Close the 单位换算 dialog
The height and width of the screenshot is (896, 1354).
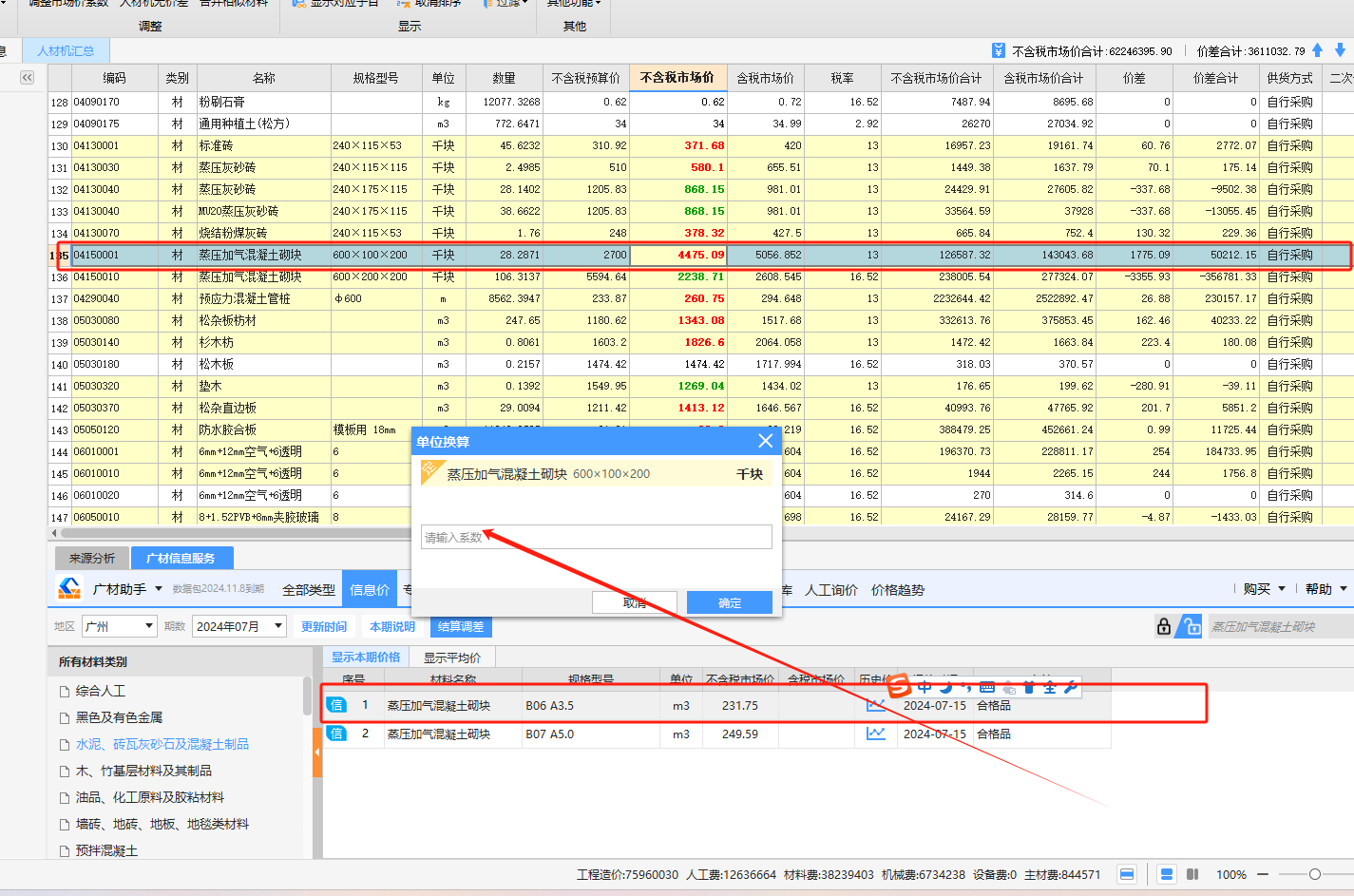tap(765, 441)
